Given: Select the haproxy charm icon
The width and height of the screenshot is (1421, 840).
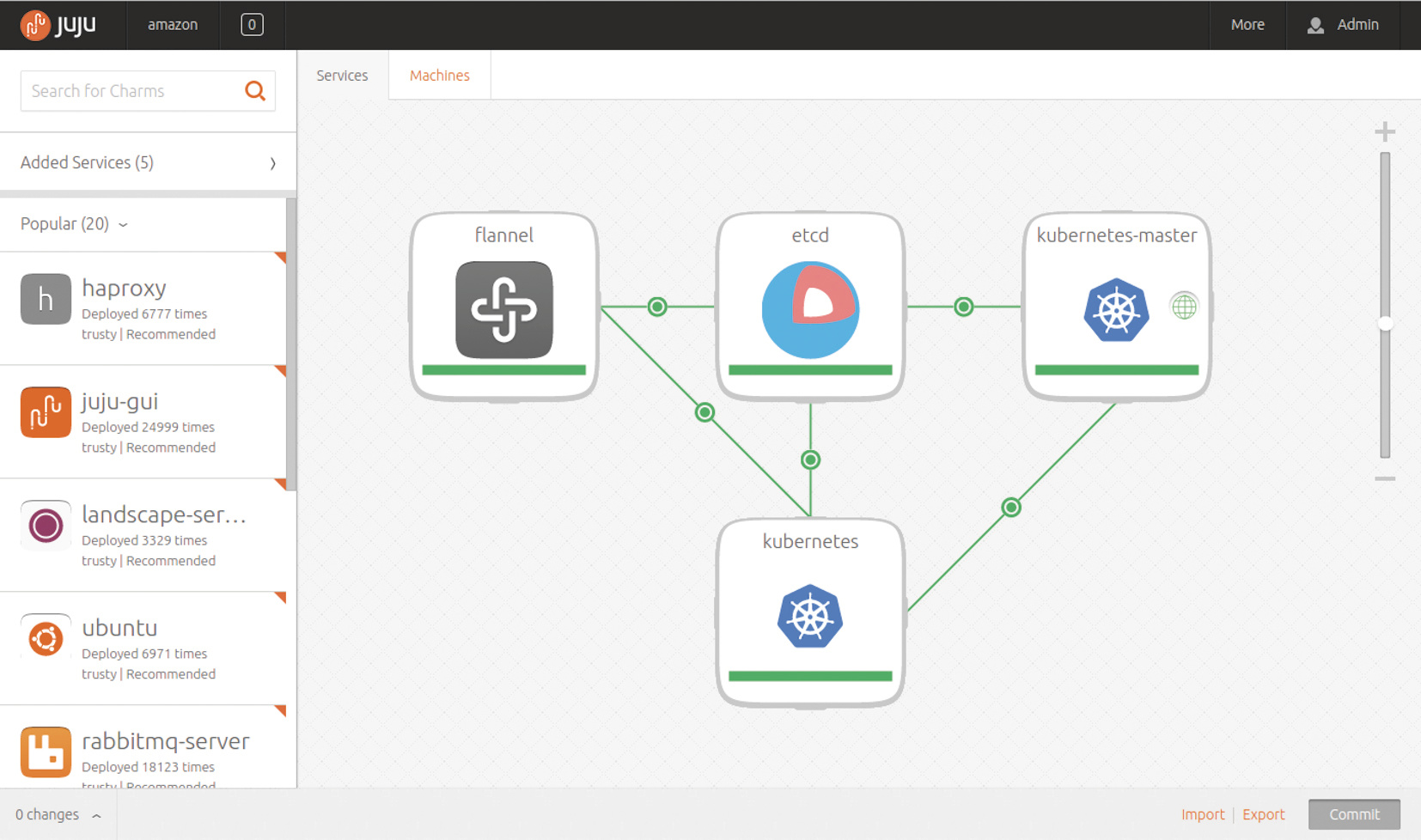Looking at the screenshot, I should tap(46, 299).
